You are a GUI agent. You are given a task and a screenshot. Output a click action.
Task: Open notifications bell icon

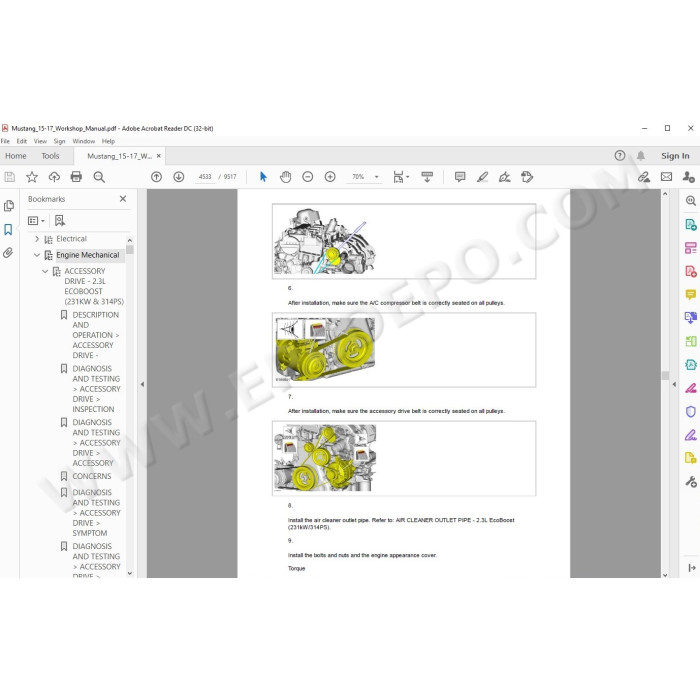coord(641,155)
